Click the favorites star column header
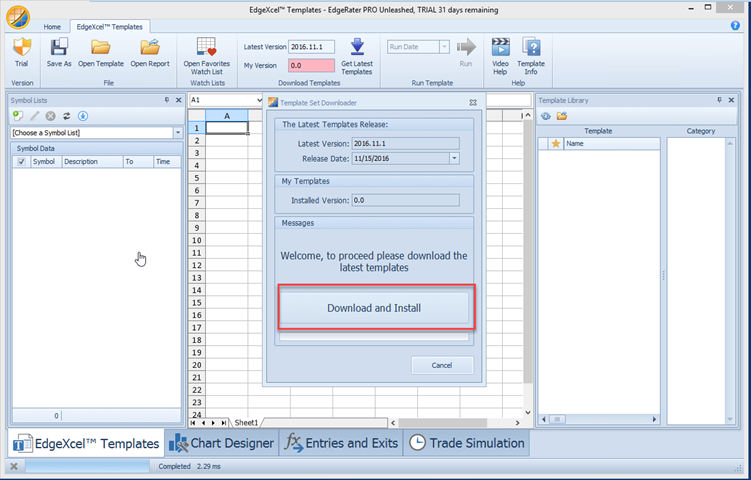This screenshot has height=480, width=751. [556, 143]
